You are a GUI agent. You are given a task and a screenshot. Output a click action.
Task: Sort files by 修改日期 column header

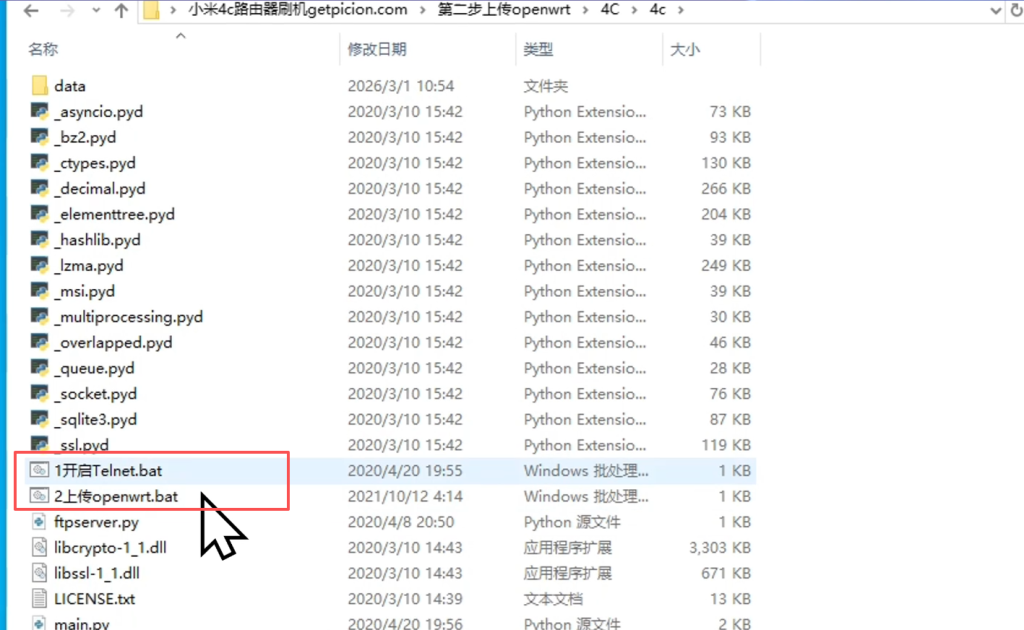pos(377,49)
